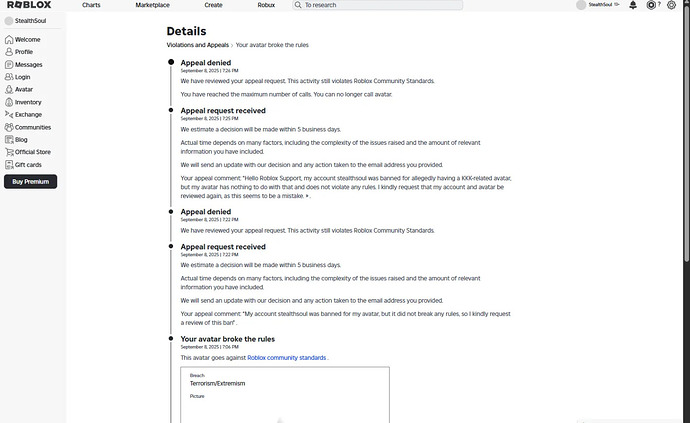Open the Roblox community standards link

tap(286, 357)
